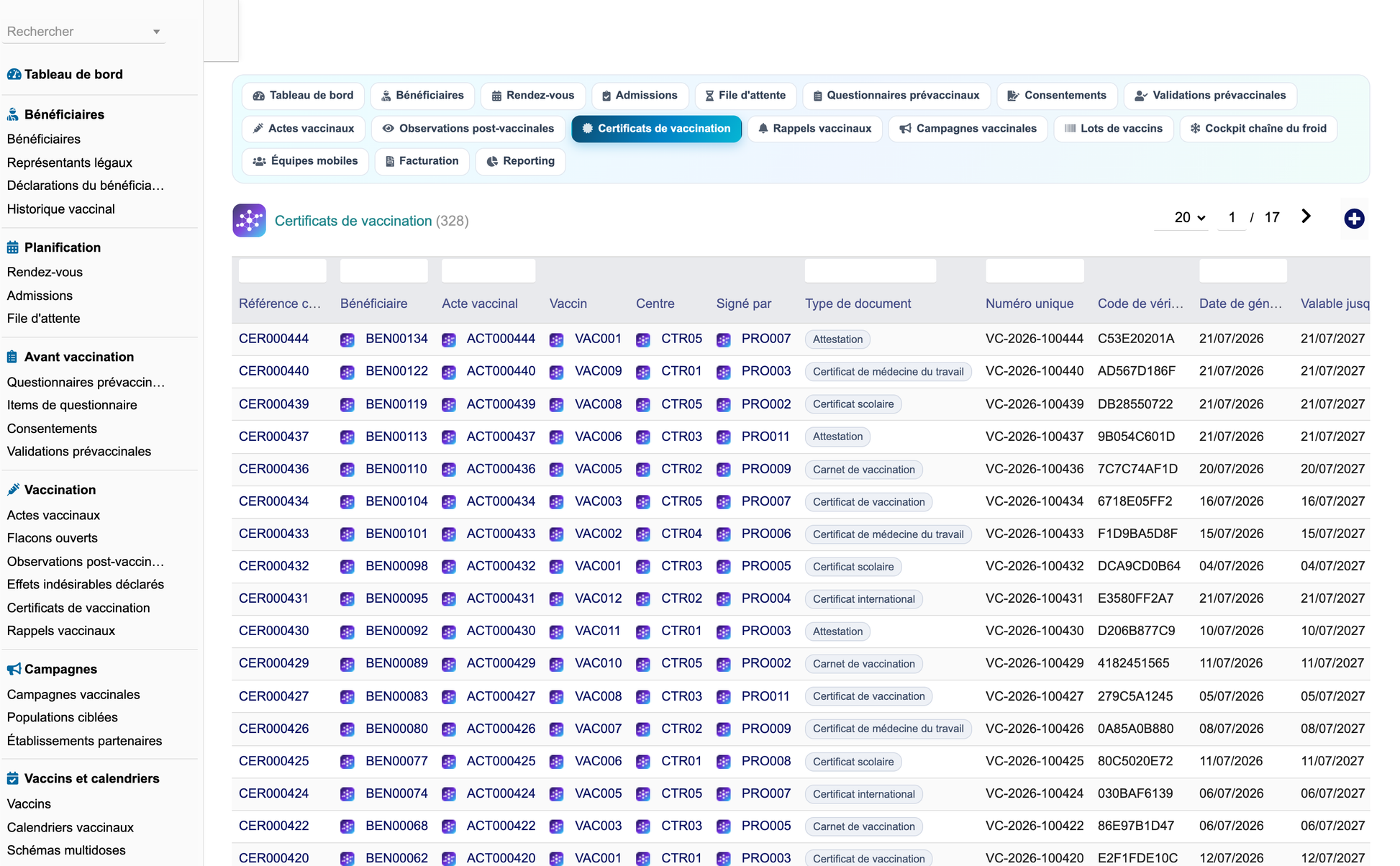Click the add new certificate plus icon
This screenshot has width=1400, height=866.
coord(1354,219)
